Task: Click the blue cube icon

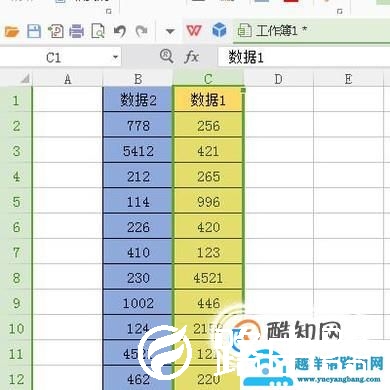Action: point(219,30)
